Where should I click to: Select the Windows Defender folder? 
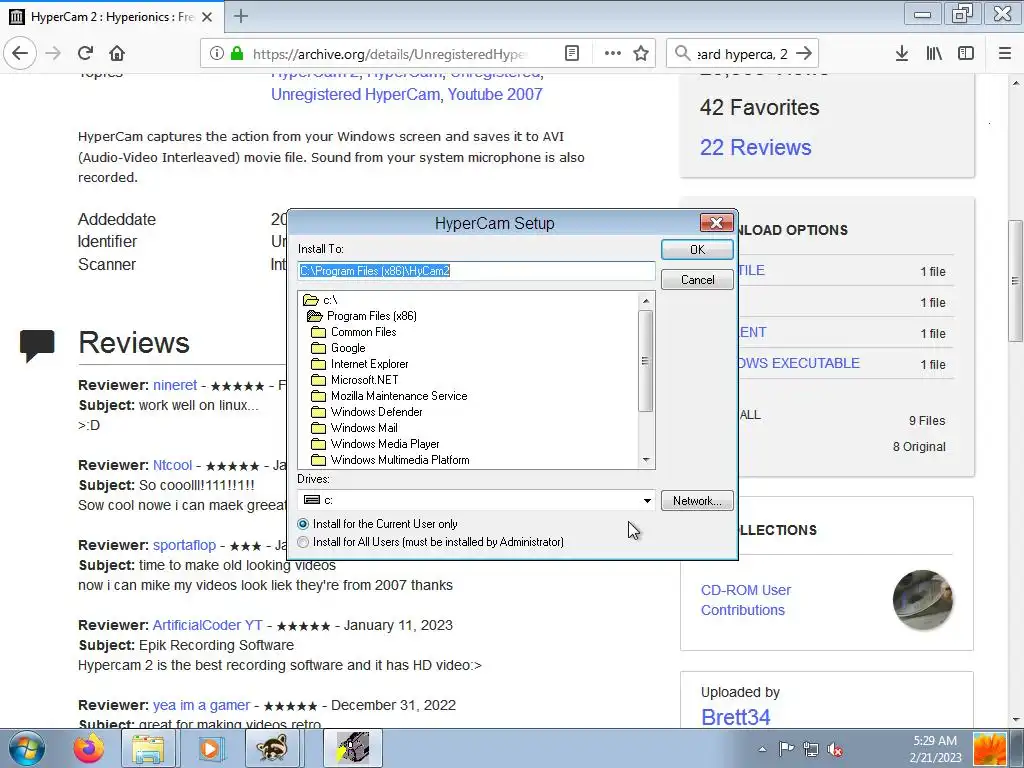tap(367, 412)
